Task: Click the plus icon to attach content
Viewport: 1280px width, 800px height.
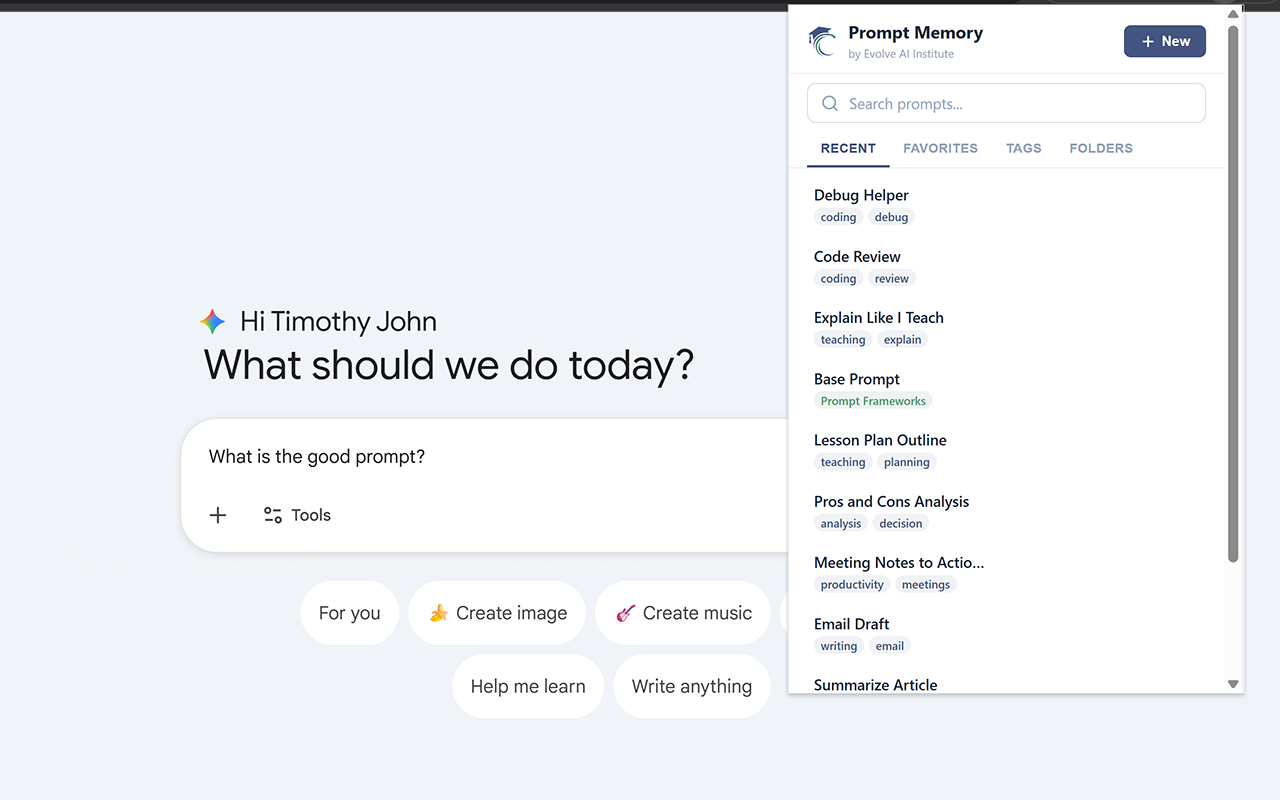Action: (x=217, y=514)
